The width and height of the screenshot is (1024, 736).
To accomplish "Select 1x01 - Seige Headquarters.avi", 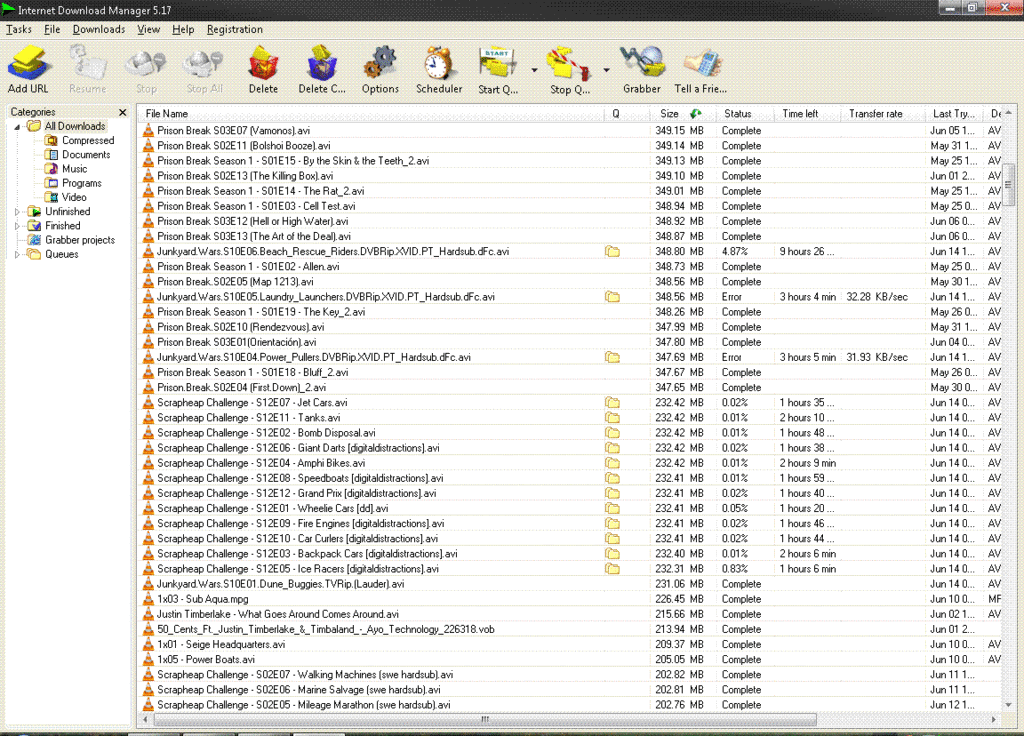I will pyautogui.click(x=221, y=644).
